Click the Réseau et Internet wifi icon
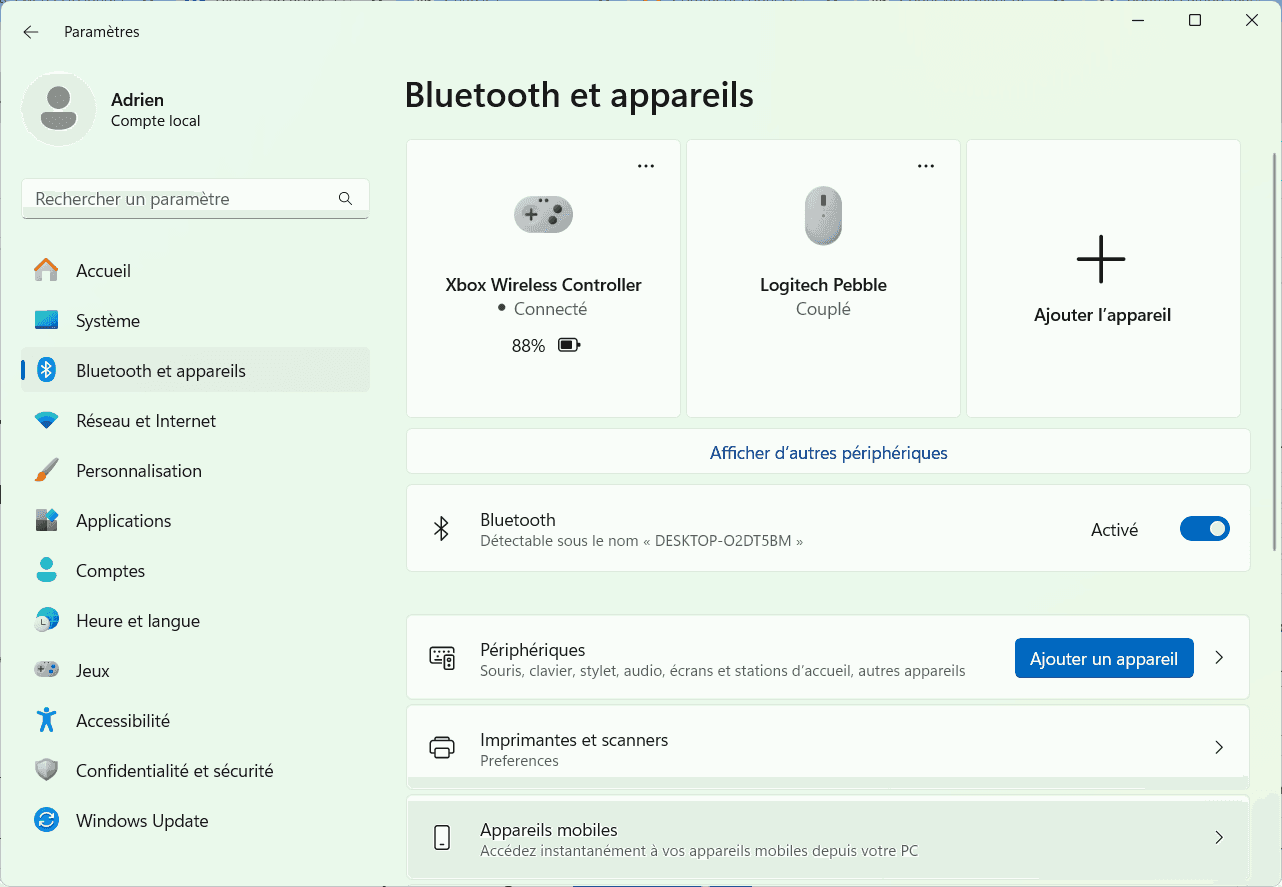1282x887 pixels. click(x=46, y=421)
